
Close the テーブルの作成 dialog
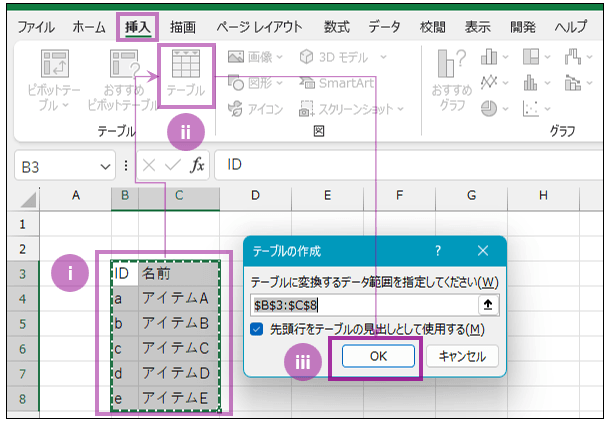(483, 251)
